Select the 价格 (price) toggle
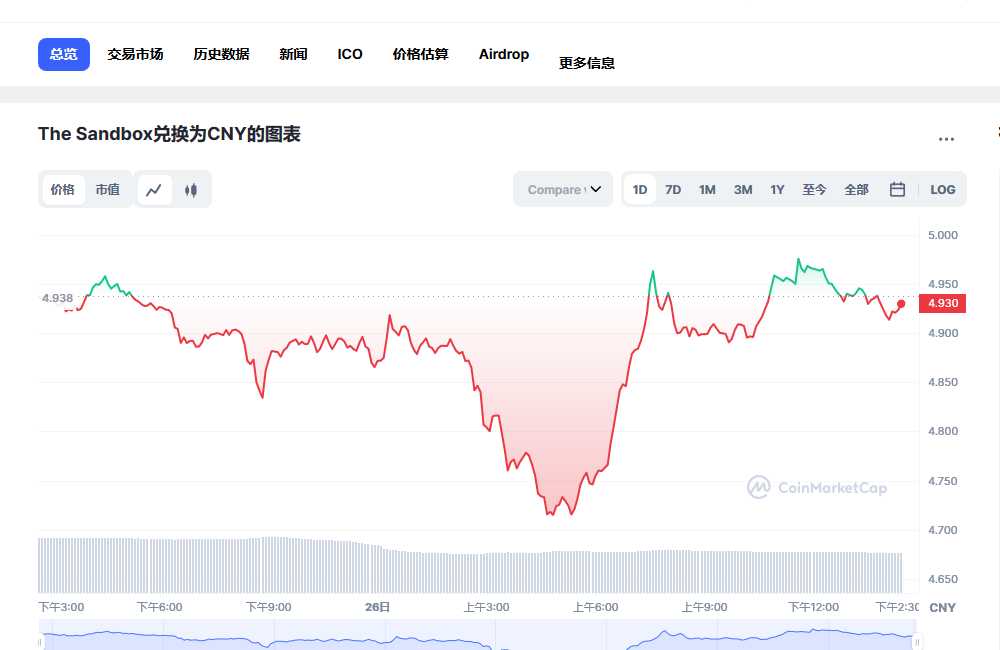The height and width of the screenshot is (650, 1000). tap(62, 189)
